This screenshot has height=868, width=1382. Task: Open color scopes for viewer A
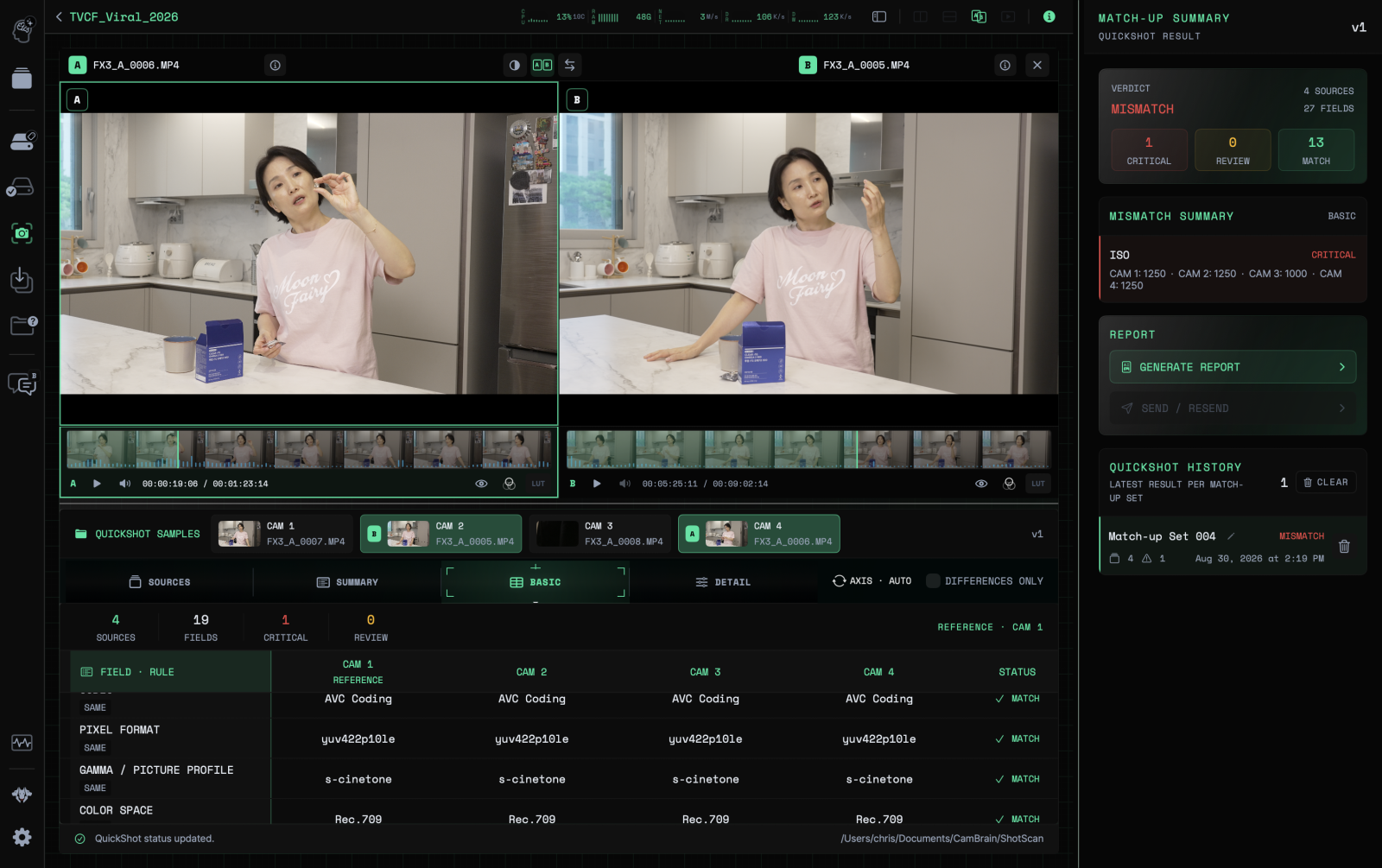(510, 484)
